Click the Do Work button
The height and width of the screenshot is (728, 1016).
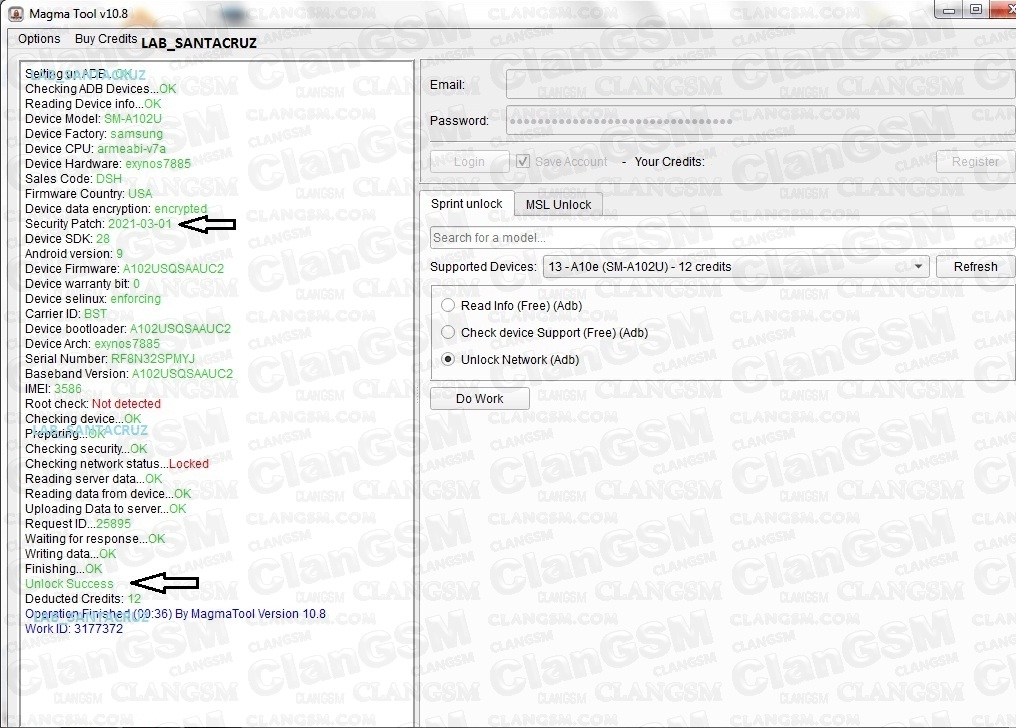point(479,398)
